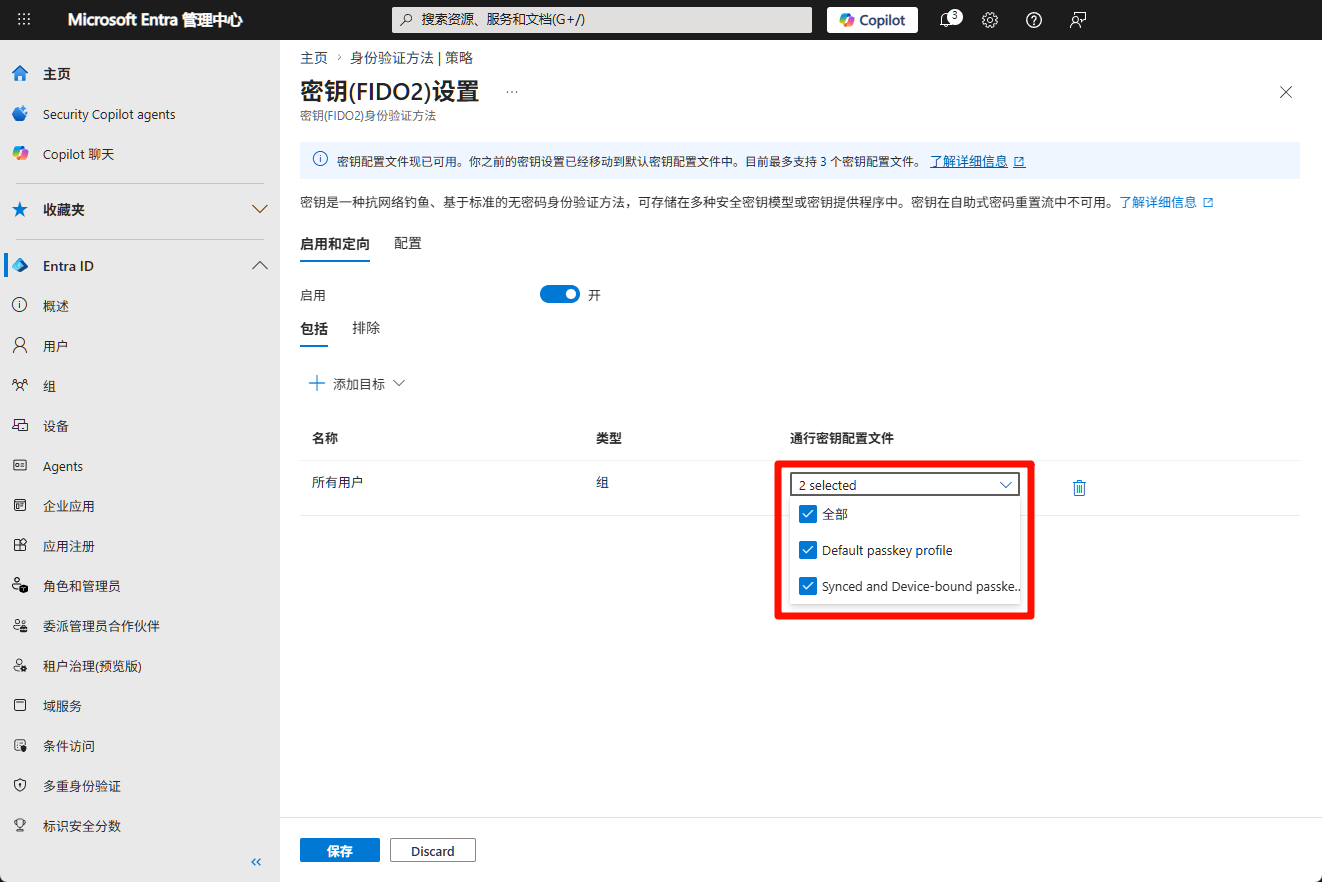Screen dimensions: 1322x882
Task: Click the 概述 info icon in sidebar
Action: (20, 306)
